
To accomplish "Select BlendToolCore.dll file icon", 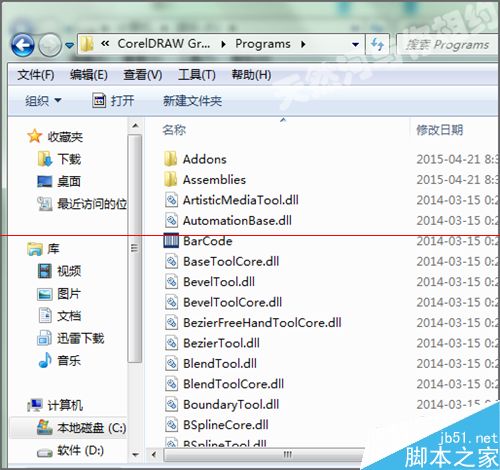I will click(171, 384).
